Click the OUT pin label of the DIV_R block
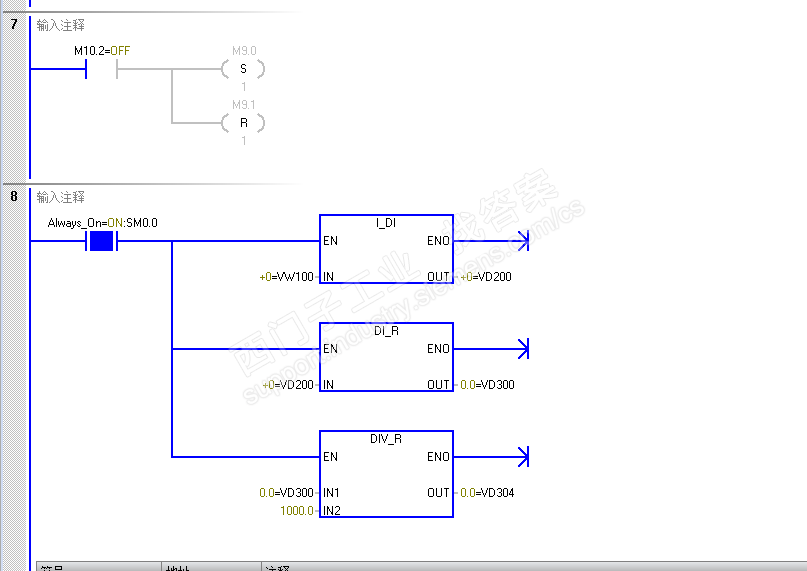Image resolution: width=807 pixels, height=571 pixels. 438,493
